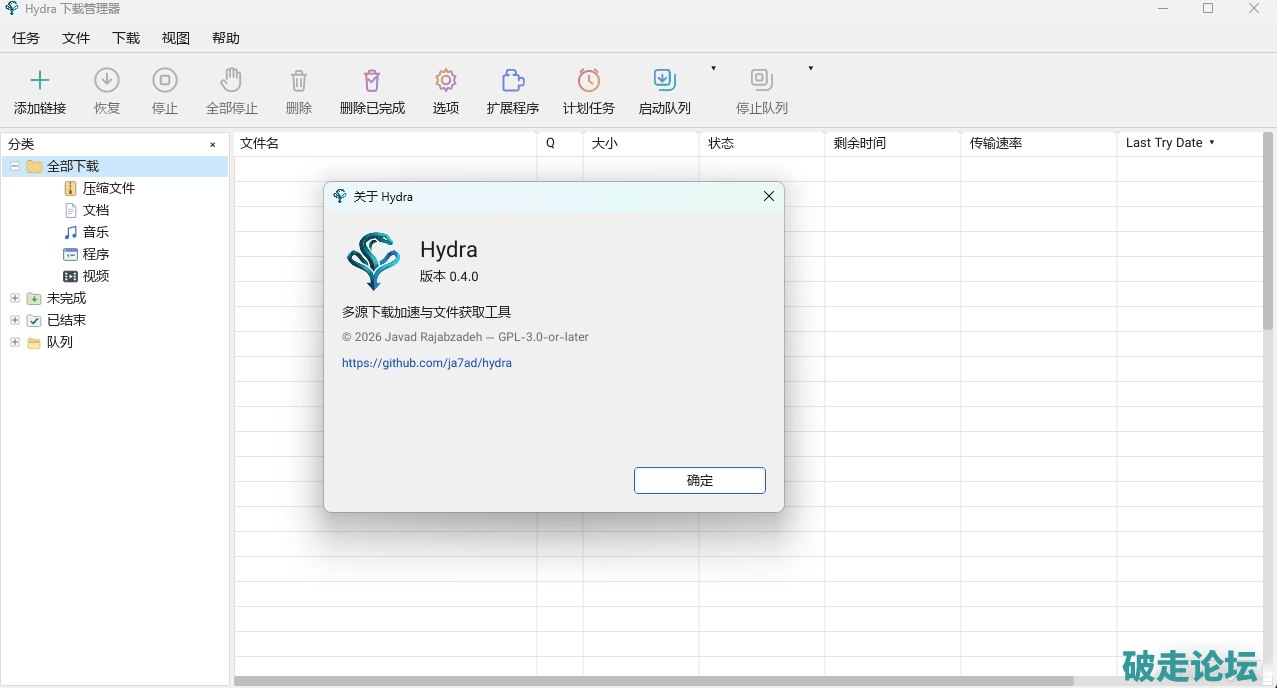Select the 已结束 tree node
Viewport: 1277px width, 688px height.
point(66,320)
